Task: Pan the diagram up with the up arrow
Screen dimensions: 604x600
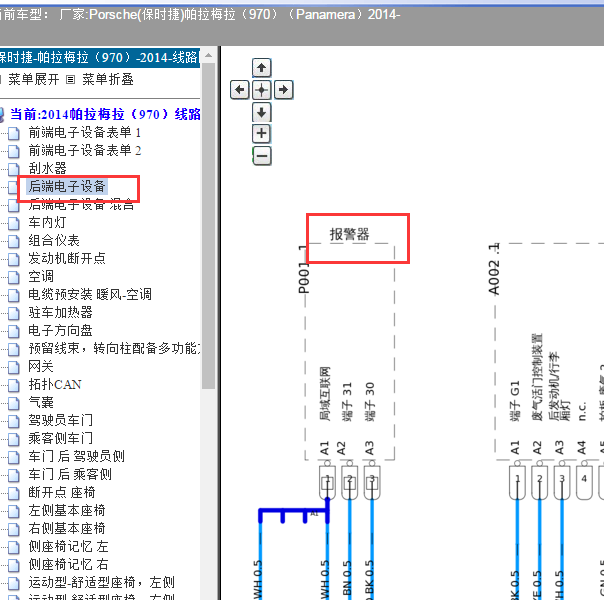Action: [262, 68]
